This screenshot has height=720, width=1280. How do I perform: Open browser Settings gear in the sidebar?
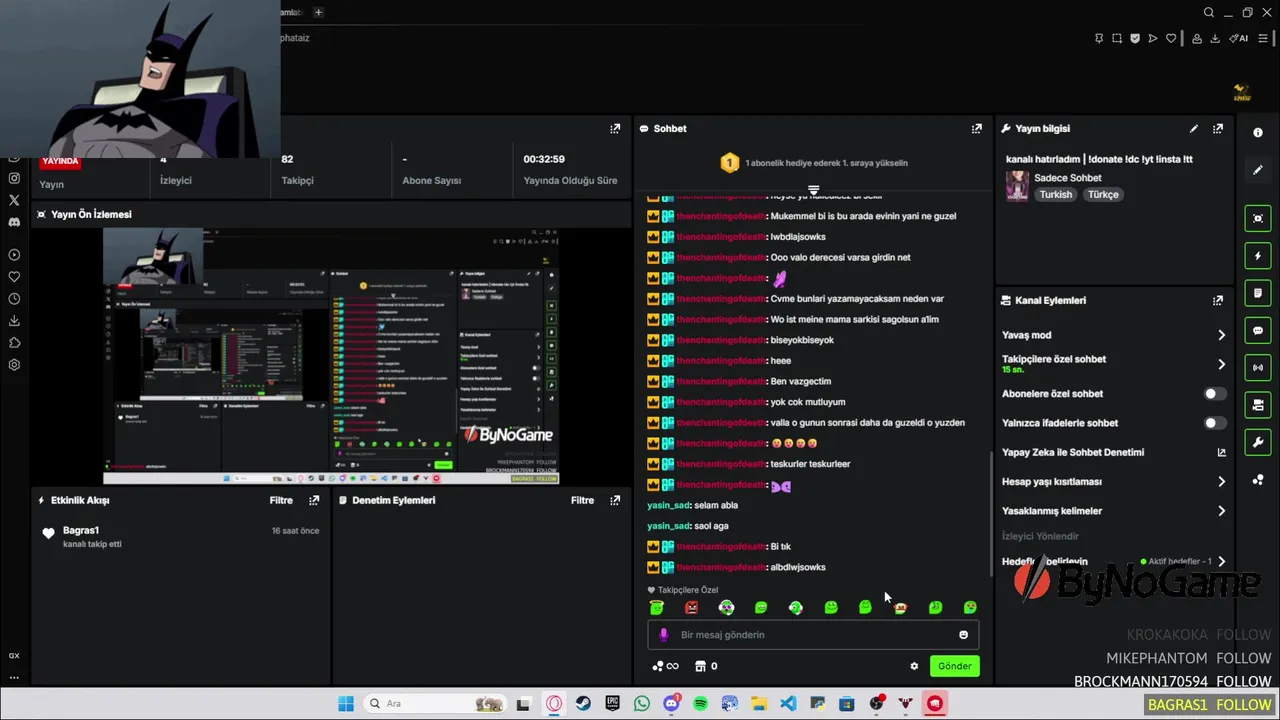(x=14, y=365)
